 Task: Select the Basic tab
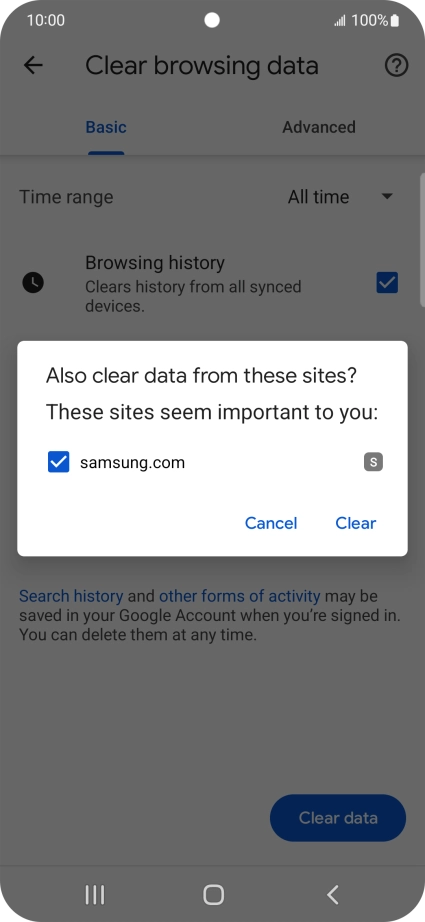pos(106,127)
